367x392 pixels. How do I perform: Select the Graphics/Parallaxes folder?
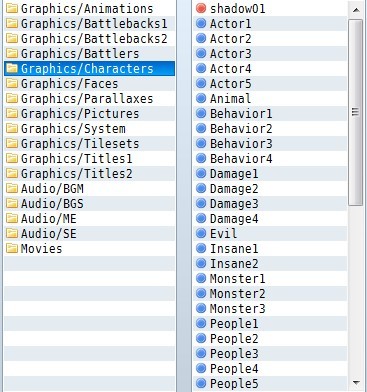click(x=89, y=98)
